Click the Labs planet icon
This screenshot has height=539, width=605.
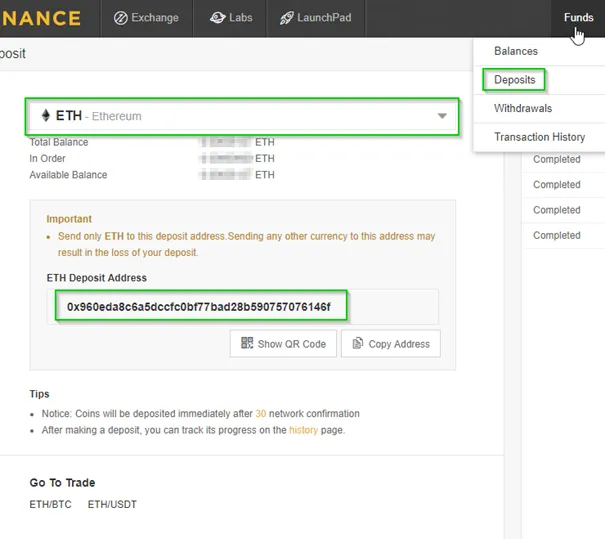(x=217, y=18)
